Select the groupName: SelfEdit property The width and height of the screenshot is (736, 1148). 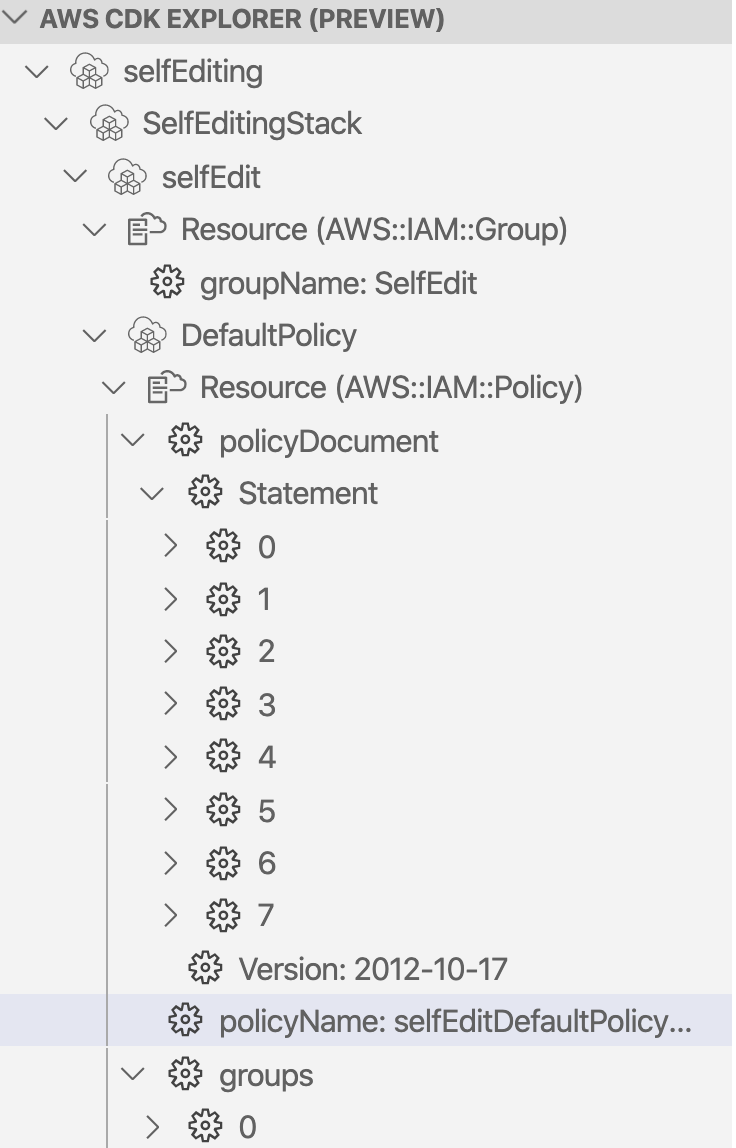coord(338,283)
